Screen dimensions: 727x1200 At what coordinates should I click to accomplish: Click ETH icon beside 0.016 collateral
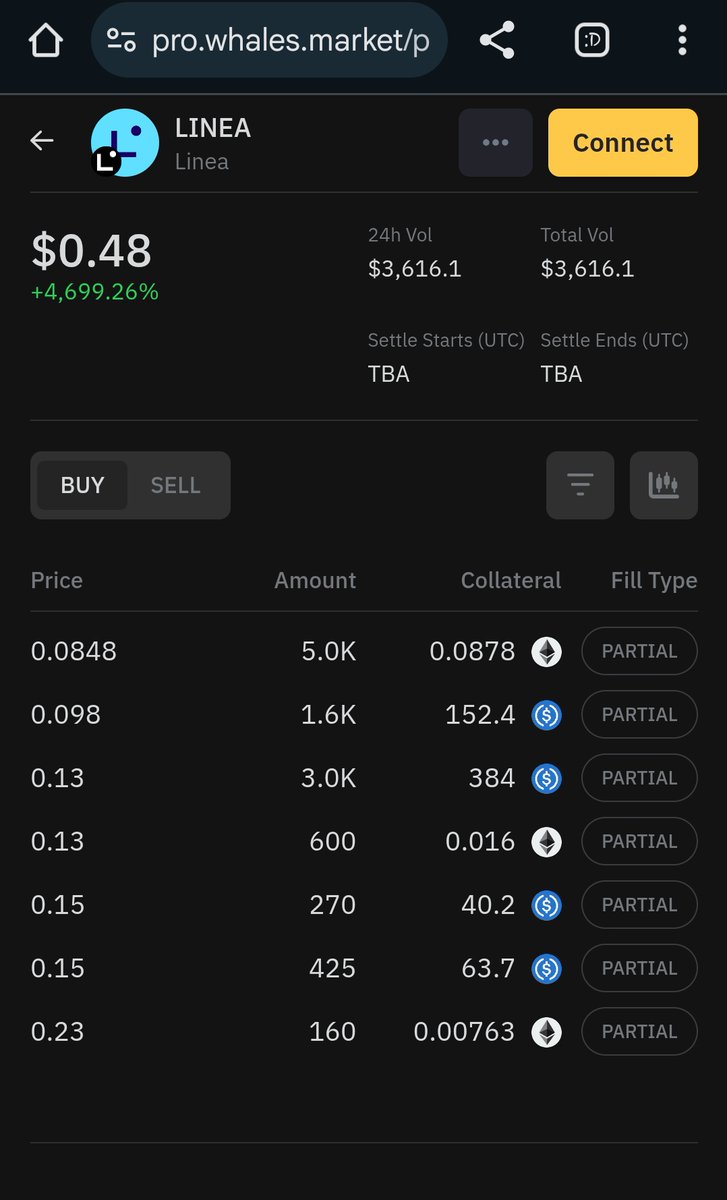click(546, 842)
